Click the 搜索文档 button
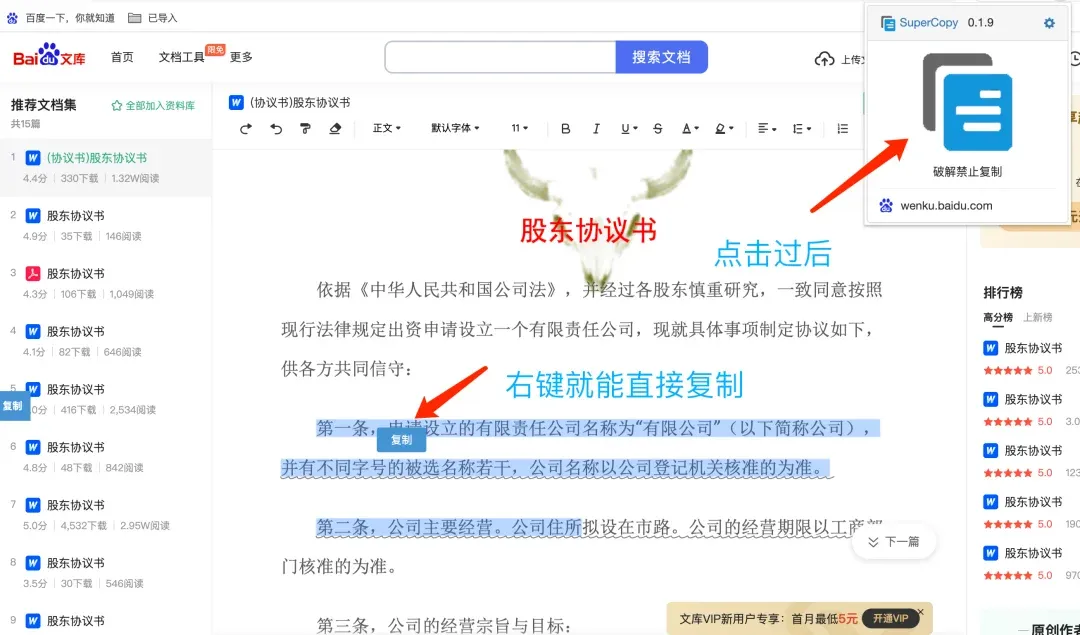This screenshot has width=1080, height=635. (661, 57)
